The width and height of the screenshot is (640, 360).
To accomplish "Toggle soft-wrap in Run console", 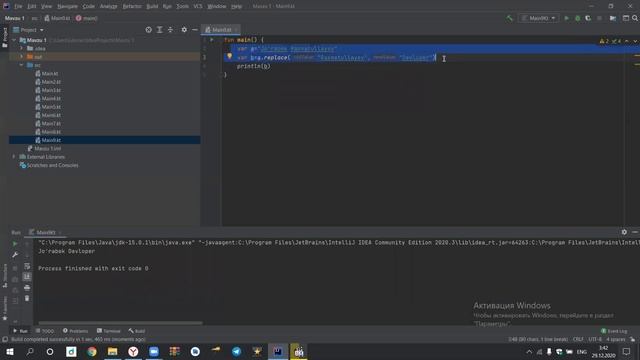I will (27, 266).
